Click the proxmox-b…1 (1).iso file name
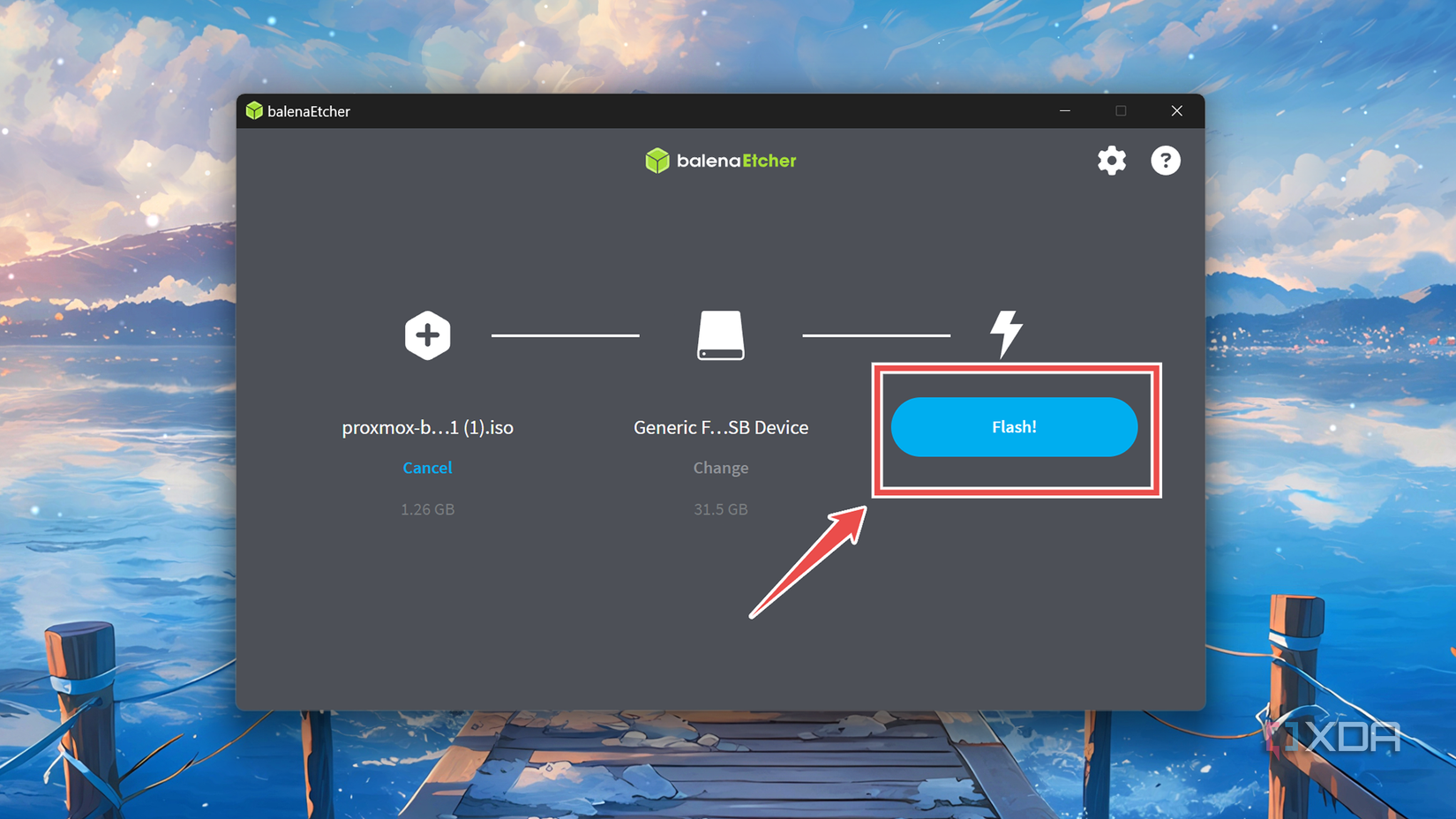 click(427, 427)
